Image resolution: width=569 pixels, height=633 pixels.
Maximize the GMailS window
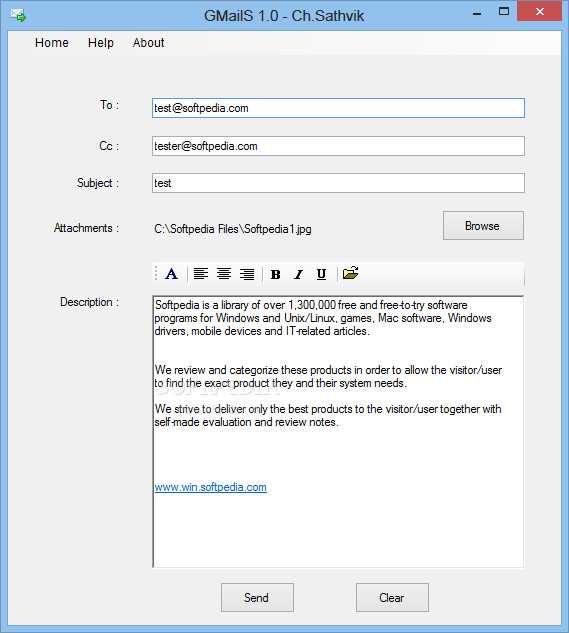pyautogui.click(x=504, y=12)
